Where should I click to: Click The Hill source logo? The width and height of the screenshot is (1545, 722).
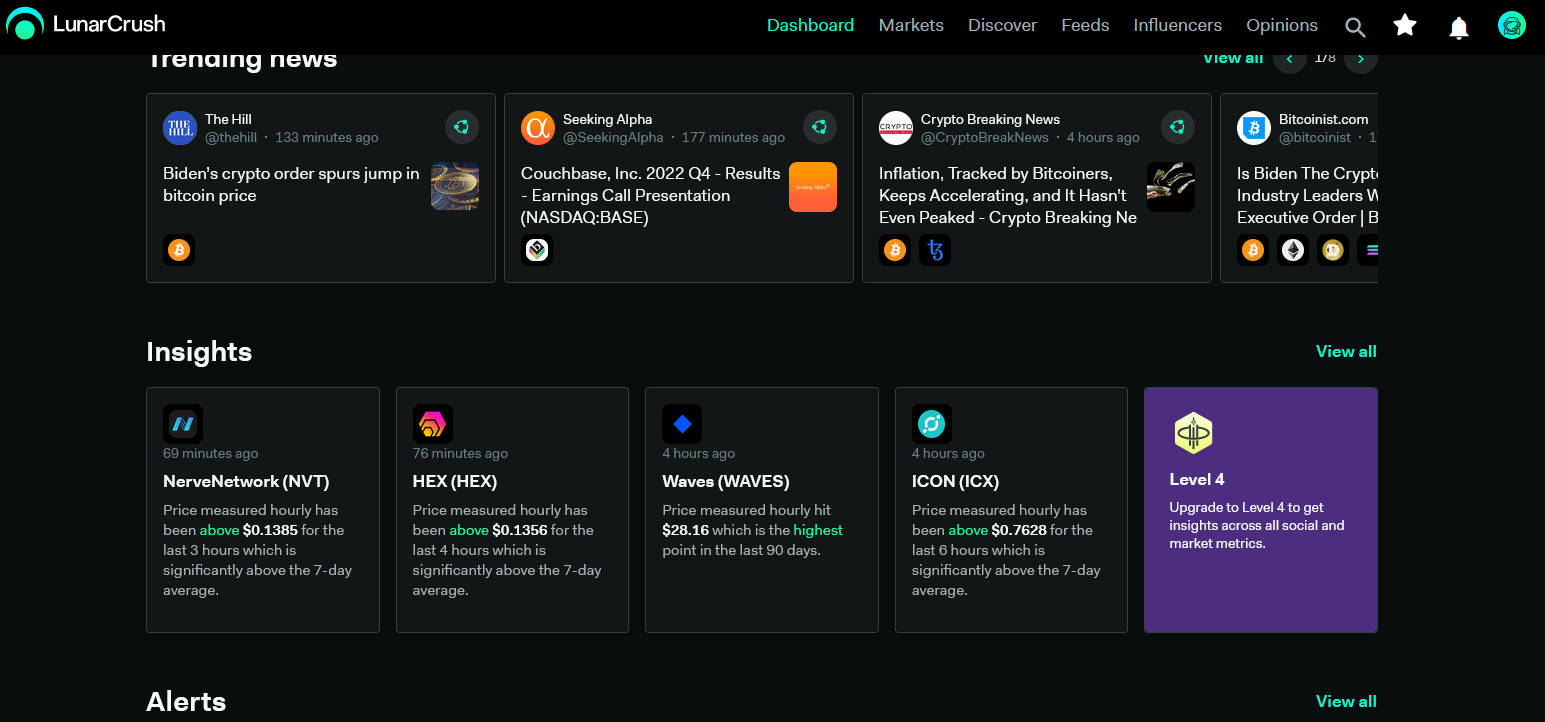[x=180, y=128]
